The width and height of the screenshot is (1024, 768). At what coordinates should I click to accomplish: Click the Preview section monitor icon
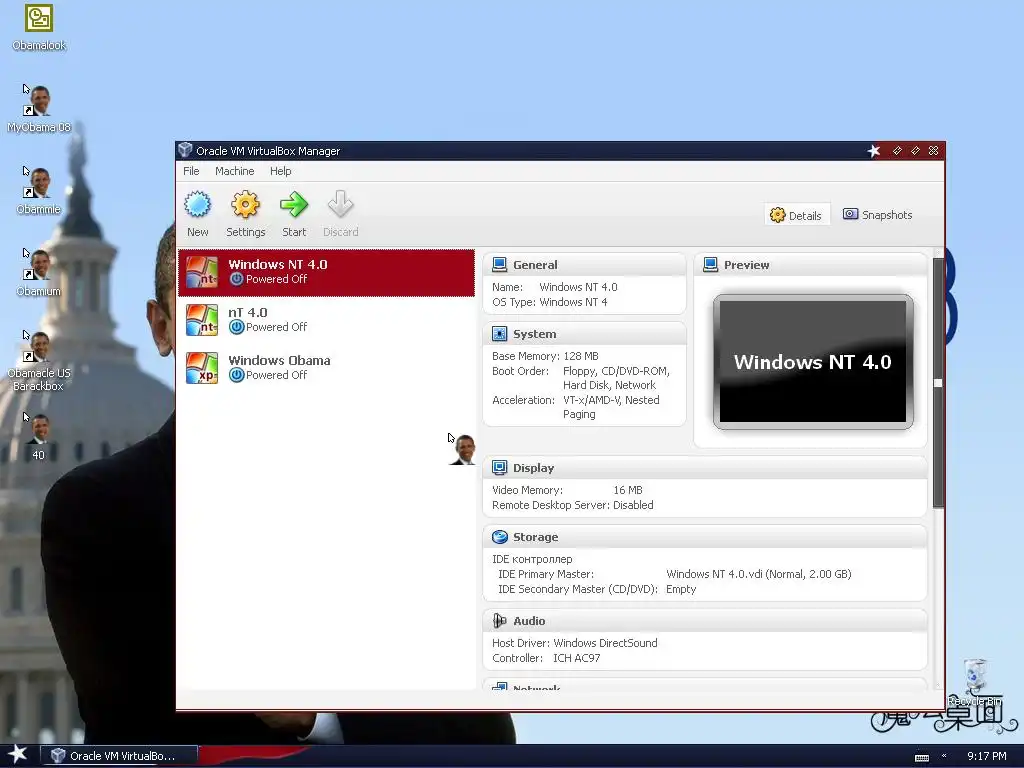711,264
